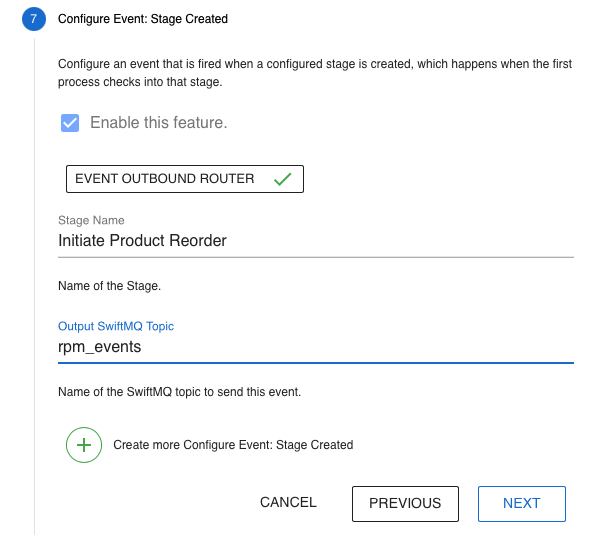Go back with the PREVIOUS button
Screen dimensions: 597x535
pos(405,503)
